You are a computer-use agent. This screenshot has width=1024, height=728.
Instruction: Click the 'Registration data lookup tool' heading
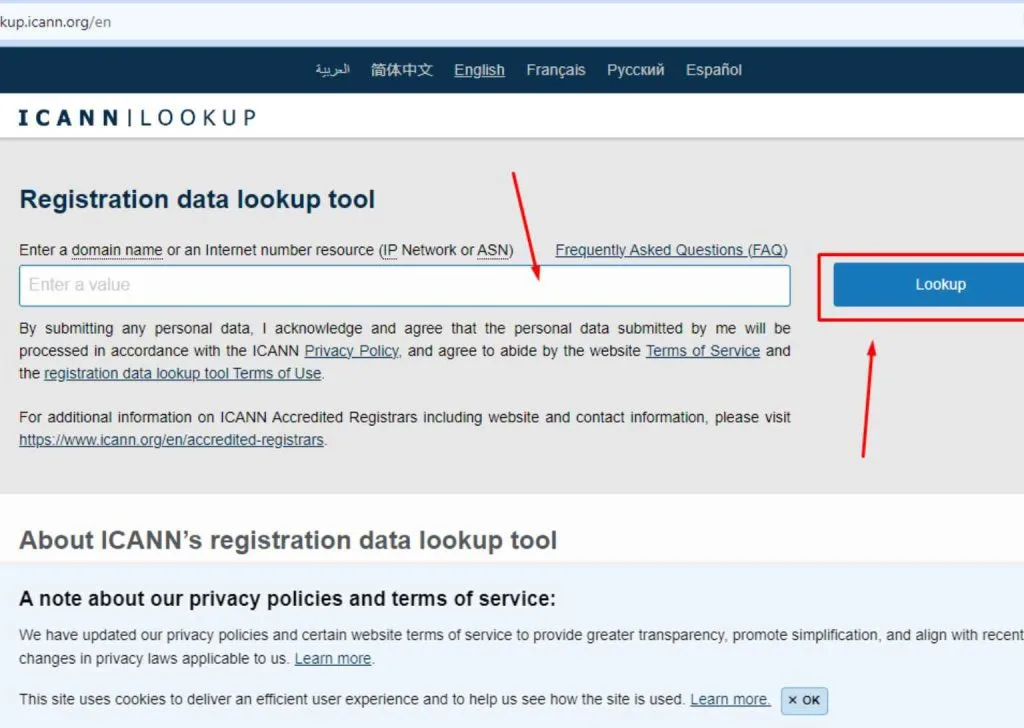[x=197, y=199]
